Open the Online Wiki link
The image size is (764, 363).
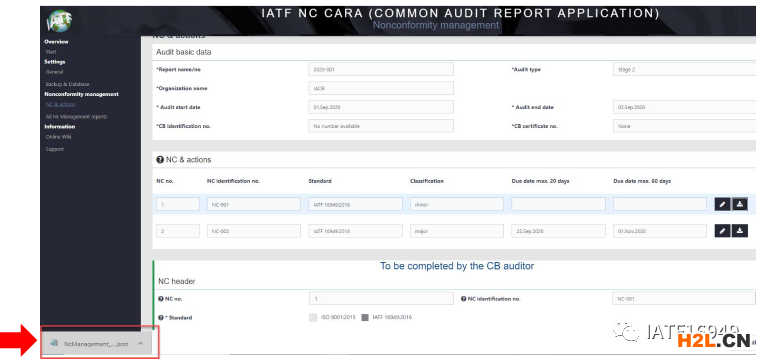(x=58, y=137)
